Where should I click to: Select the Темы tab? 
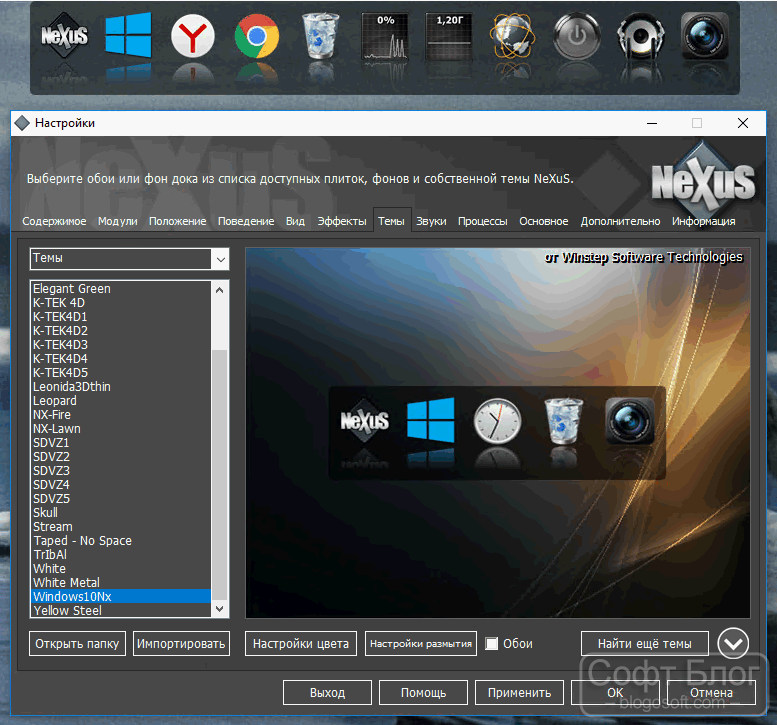391,221
